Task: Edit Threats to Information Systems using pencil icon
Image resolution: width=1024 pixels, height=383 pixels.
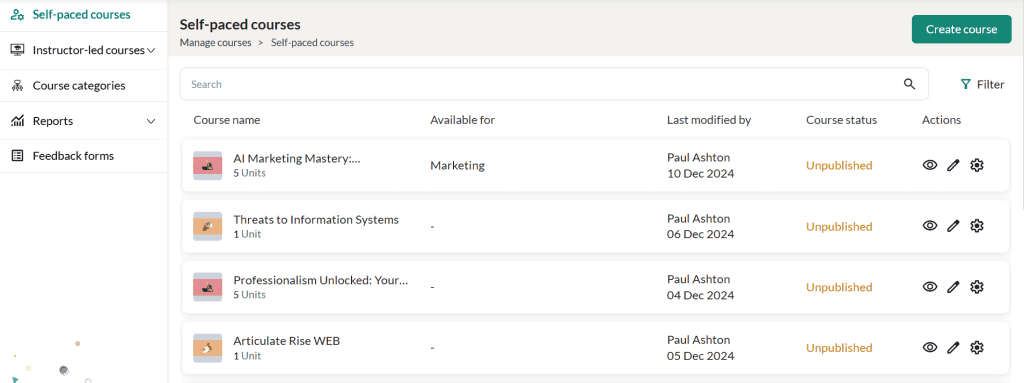Action: [x=953, y=226]
